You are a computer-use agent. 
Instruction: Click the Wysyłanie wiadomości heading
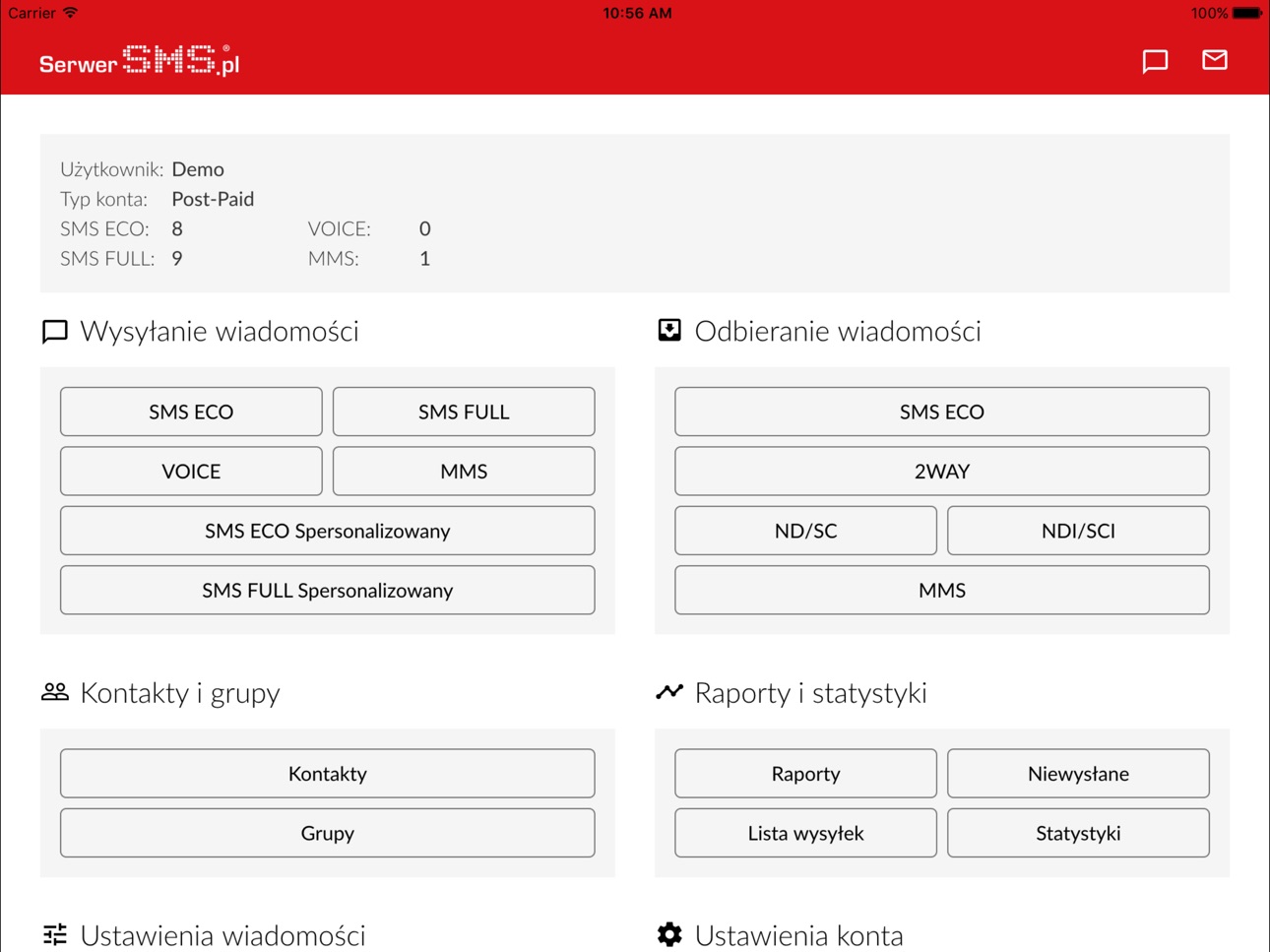(x=220, y=331)
